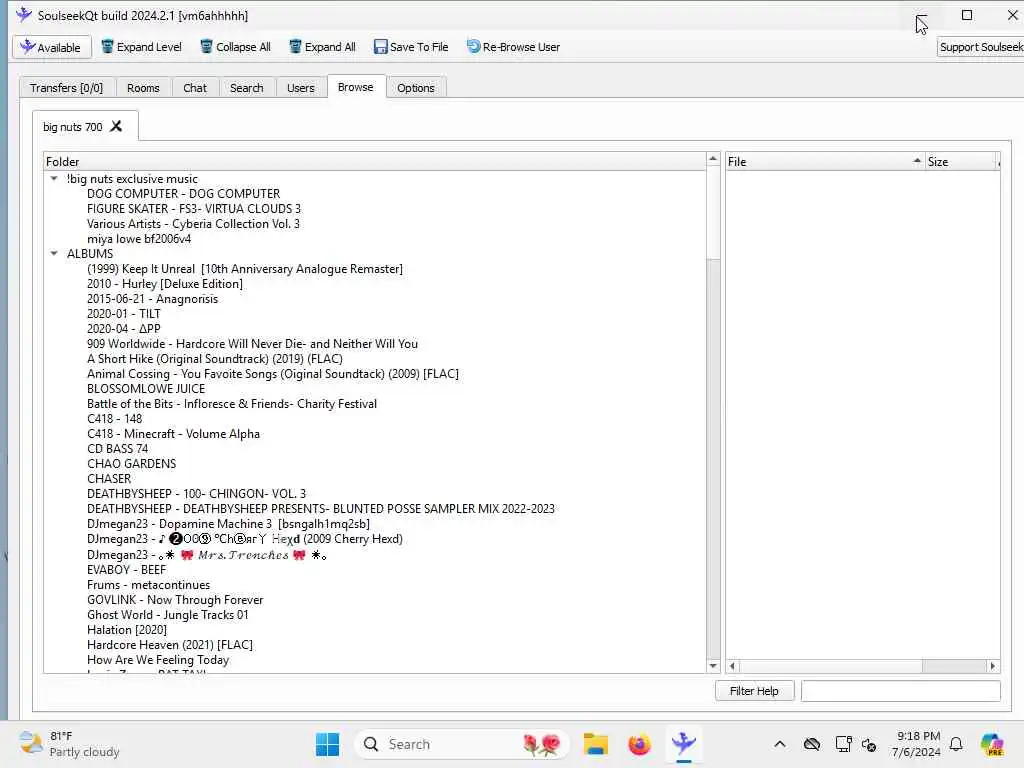Click the file filter input field
Image resolution: width=1024 pixels, height=768 pixels.
901,691
